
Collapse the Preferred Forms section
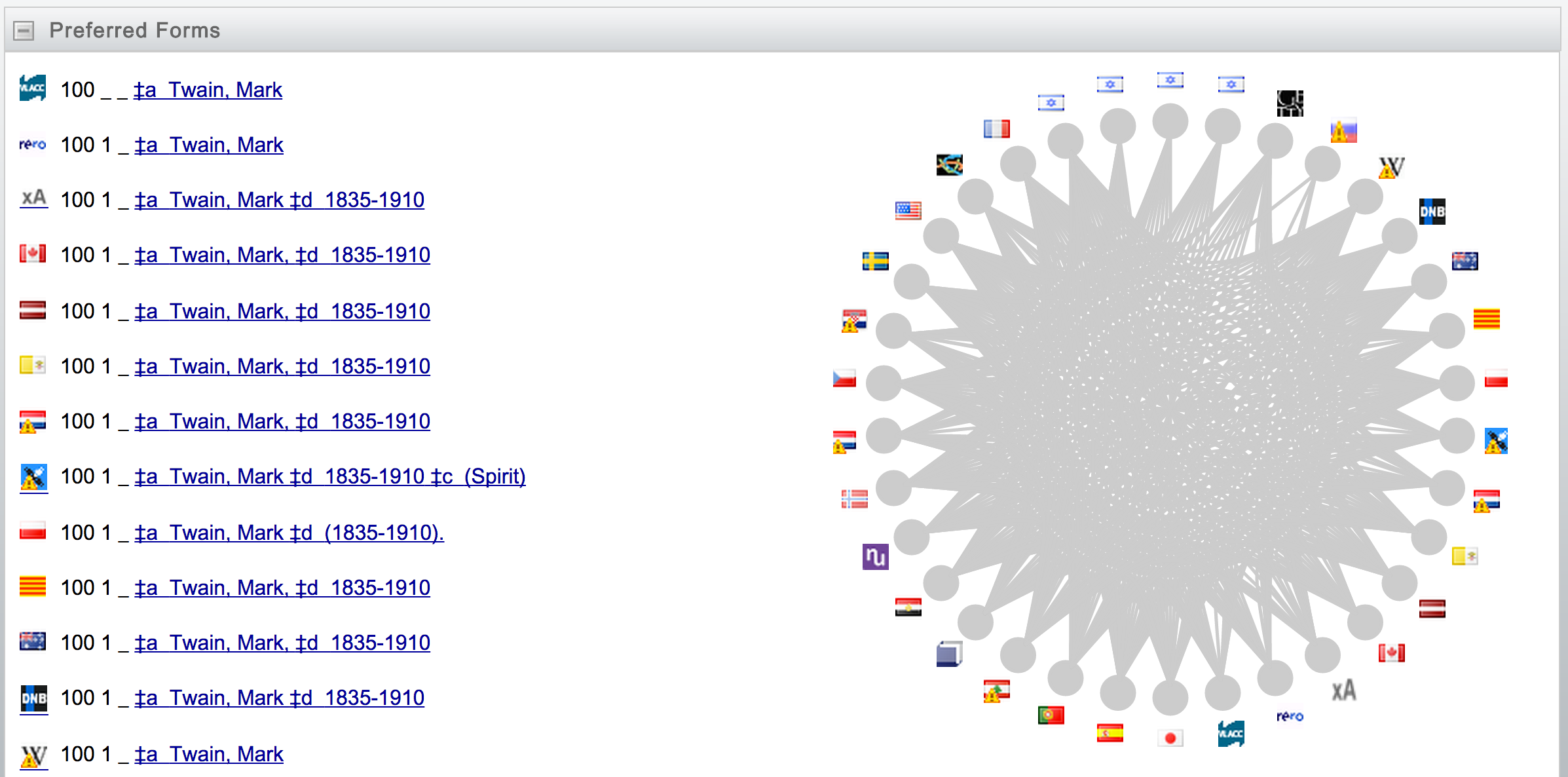(24, 30)
